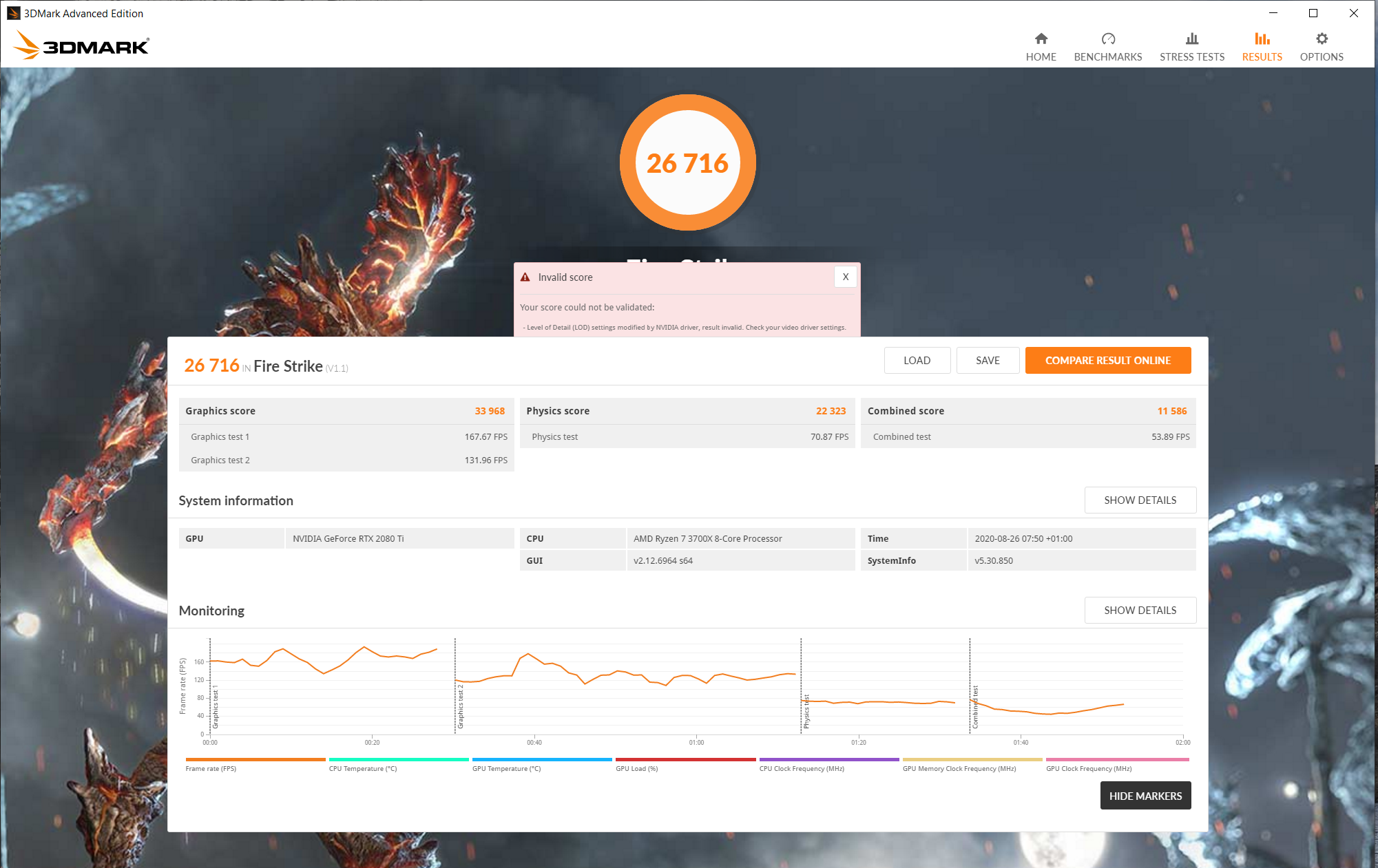This screenshot has height=868, width=1378.
Task: Click the LOAD button
Action: click(917, 360)
